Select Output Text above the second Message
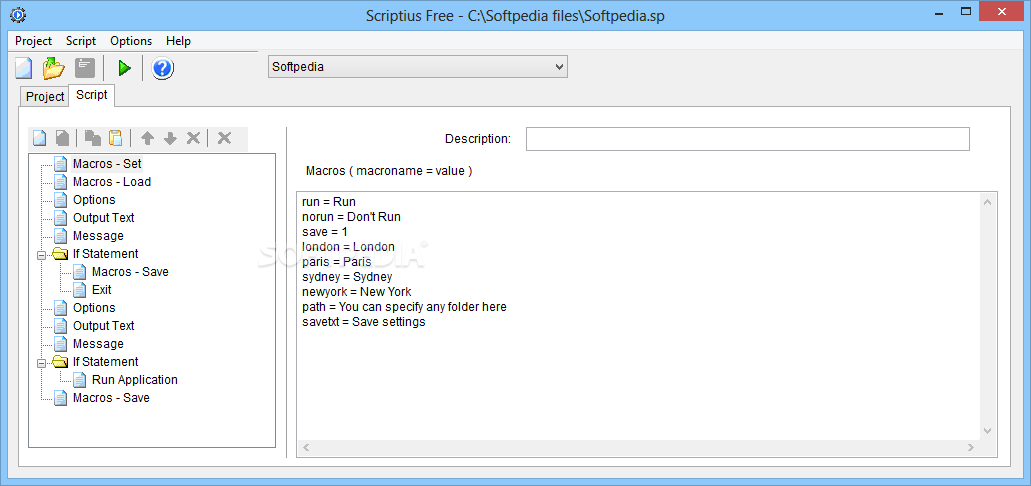Screen dimensions: 1031x486 click(x=103, y=326)
